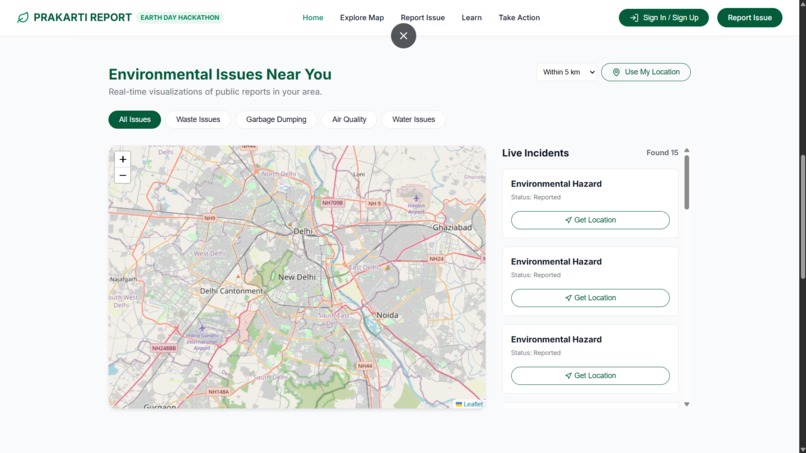Click the Indira Gandhi Airport icon on map
Viewport: 806px width, 453px height.
[x=202, y=328]
